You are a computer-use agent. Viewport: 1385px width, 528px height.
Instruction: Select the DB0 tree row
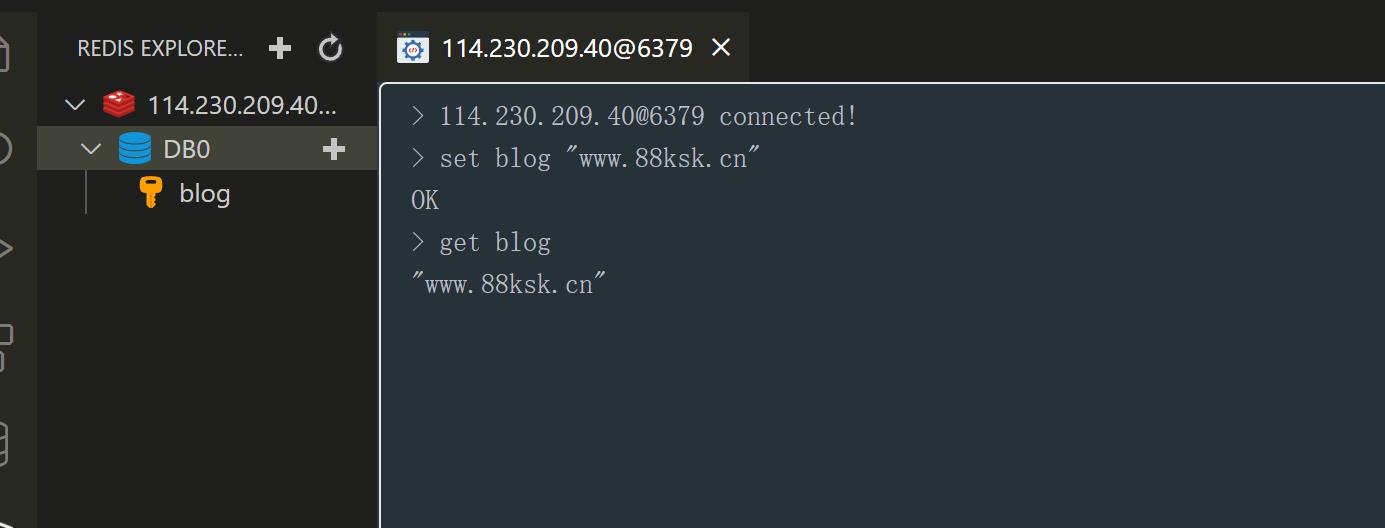point(207,149)
